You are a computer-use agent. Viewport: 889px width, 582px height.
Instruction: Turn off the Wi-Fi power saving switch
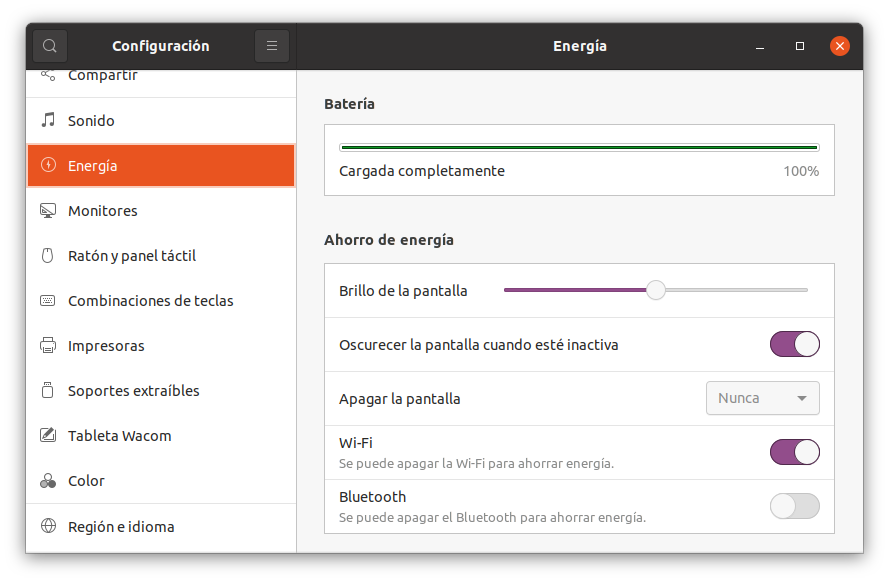794,452
